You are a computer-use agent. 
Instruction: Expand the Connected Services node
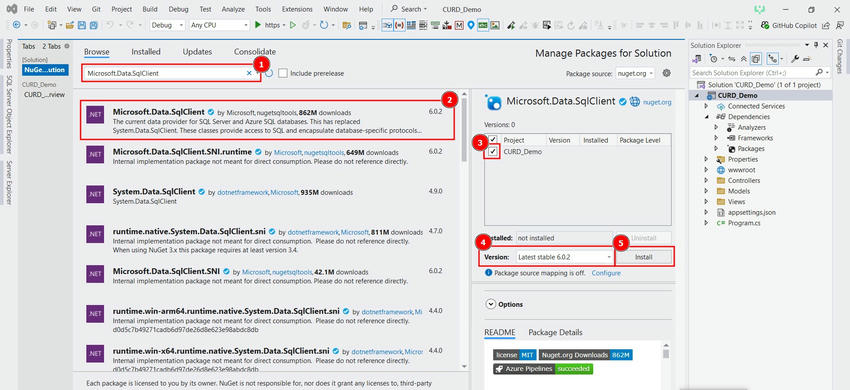(x=706, y=106)
